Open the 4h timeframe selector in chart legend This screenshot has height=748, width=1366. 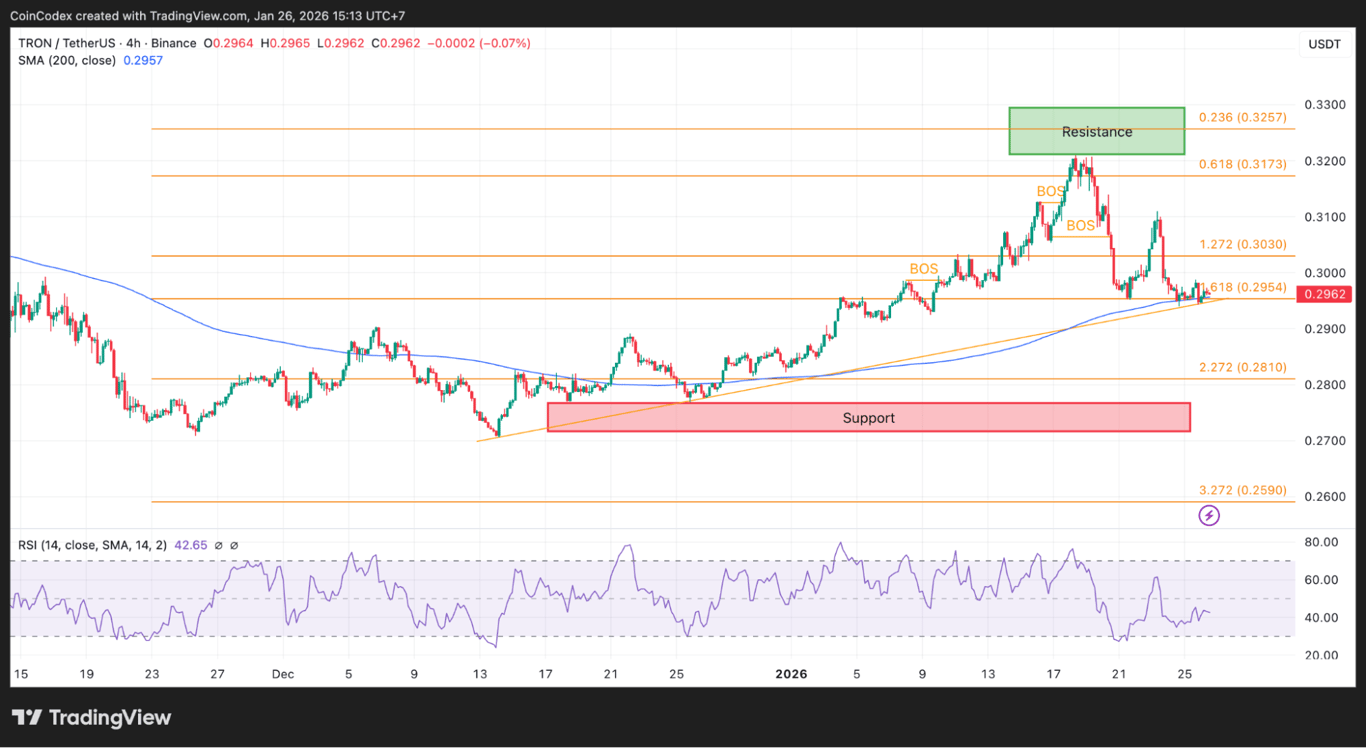tap(131, 43)
